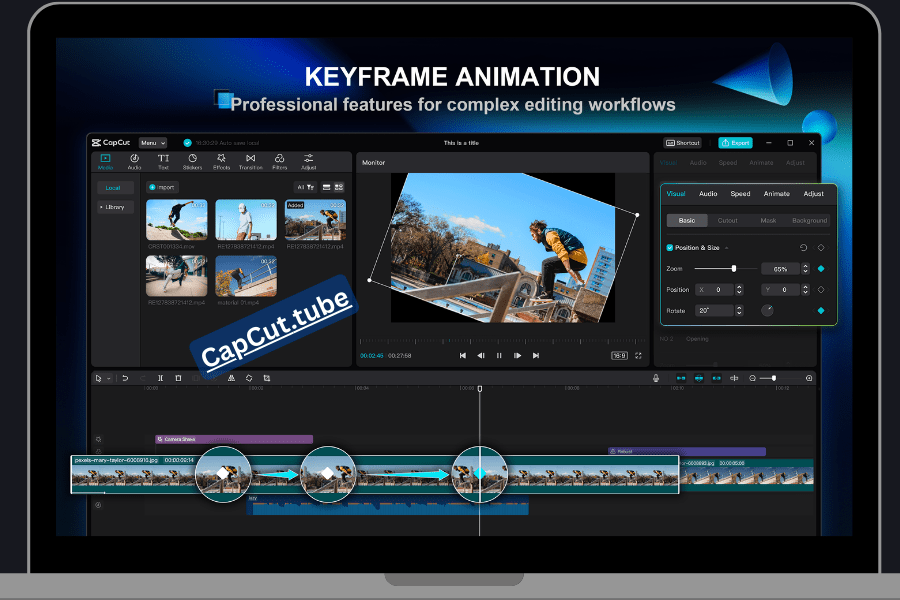Open the All filter dropdown in media panel
The height and width of the screenshot is (600, 900).
pos(305,187)
